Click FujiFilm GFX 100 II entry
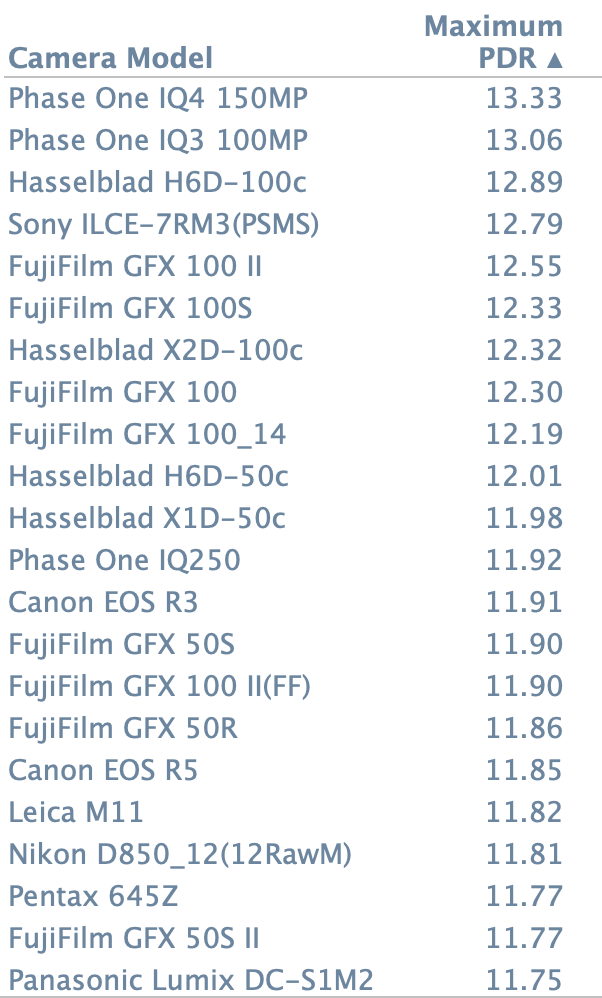The width and height of the screenshot is (602, 998). [x=136, y=266]
